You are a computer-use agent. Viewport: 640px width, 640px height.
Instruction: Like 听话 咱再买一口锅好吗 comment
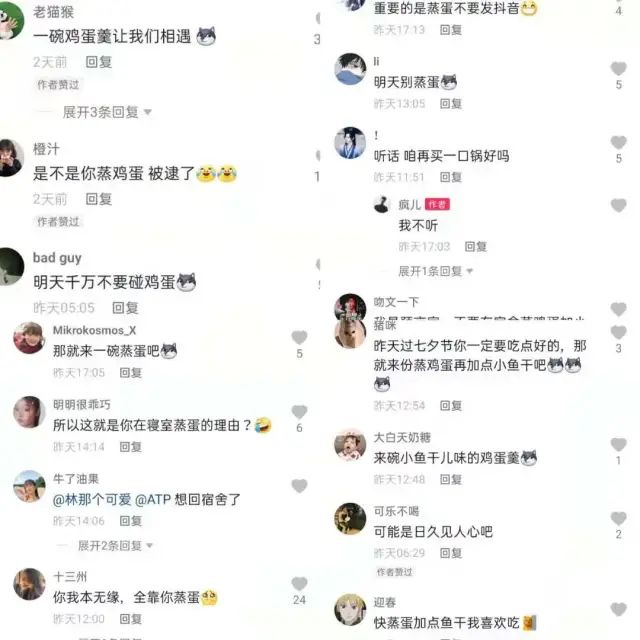click(x=618, y=142)
